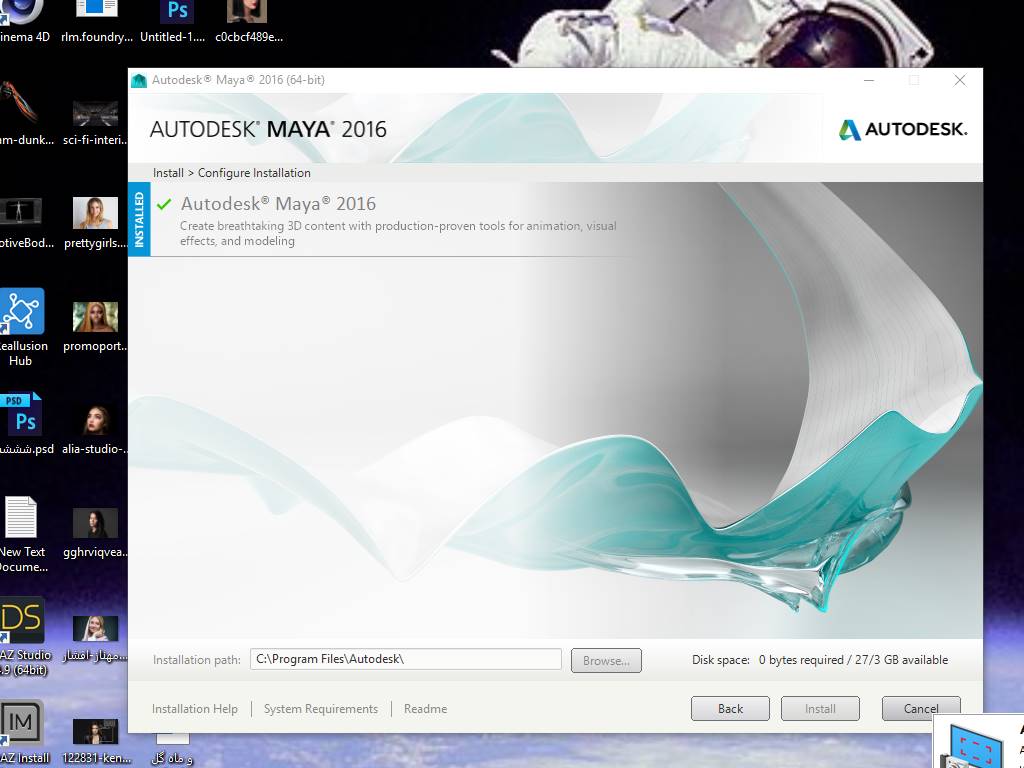This screenshot has height=768, width=1024.
Task: Select the gghrviqvea image on desktop
Action: [95, 522]
